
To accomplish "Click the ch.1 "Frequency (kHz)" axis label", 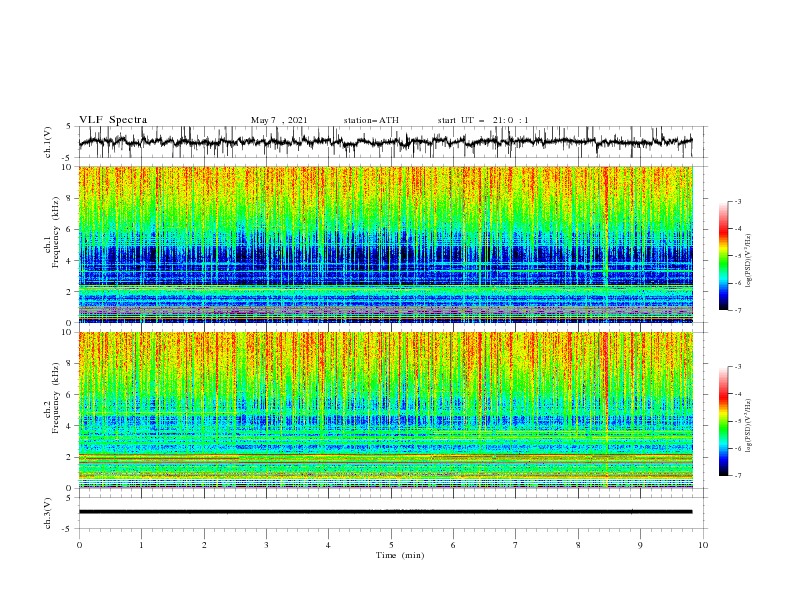I will click(55, 230).
